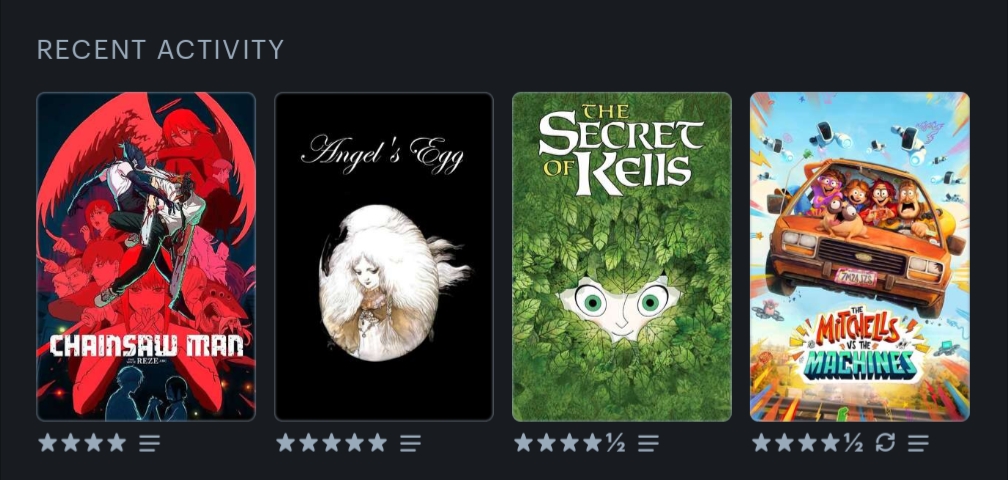Open The Mitchells vs the Machines poster
Viewport: 1008px width, 480px height.
tap(860, 256)
